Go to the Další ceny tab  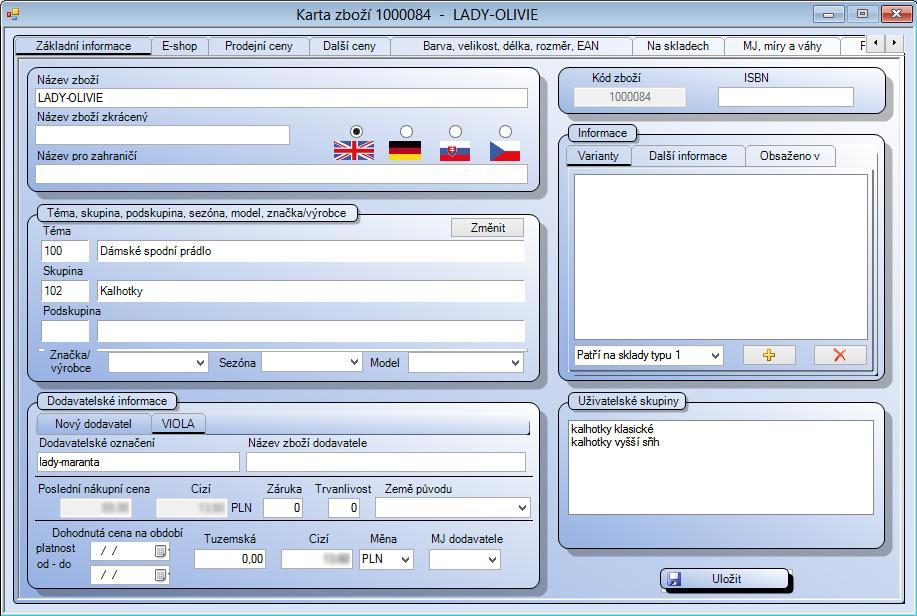(349, 46)
